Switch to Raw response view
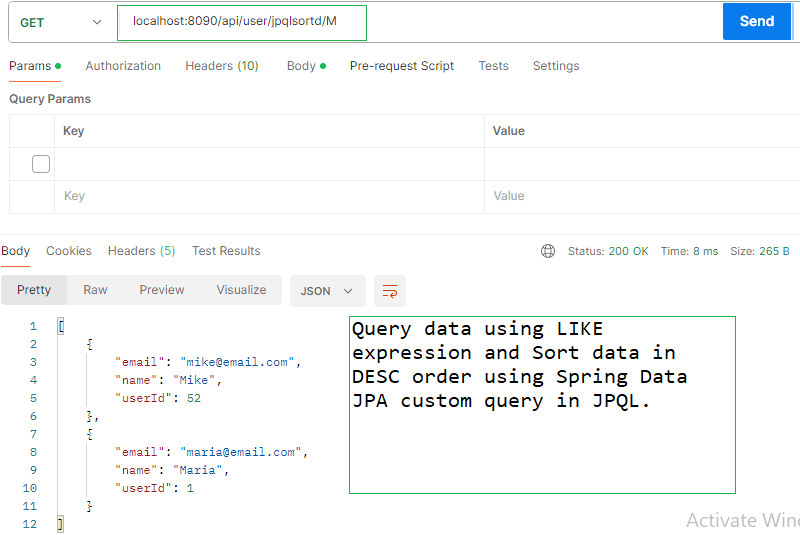Screen dimensions: 800x535 tap(95, 290)
